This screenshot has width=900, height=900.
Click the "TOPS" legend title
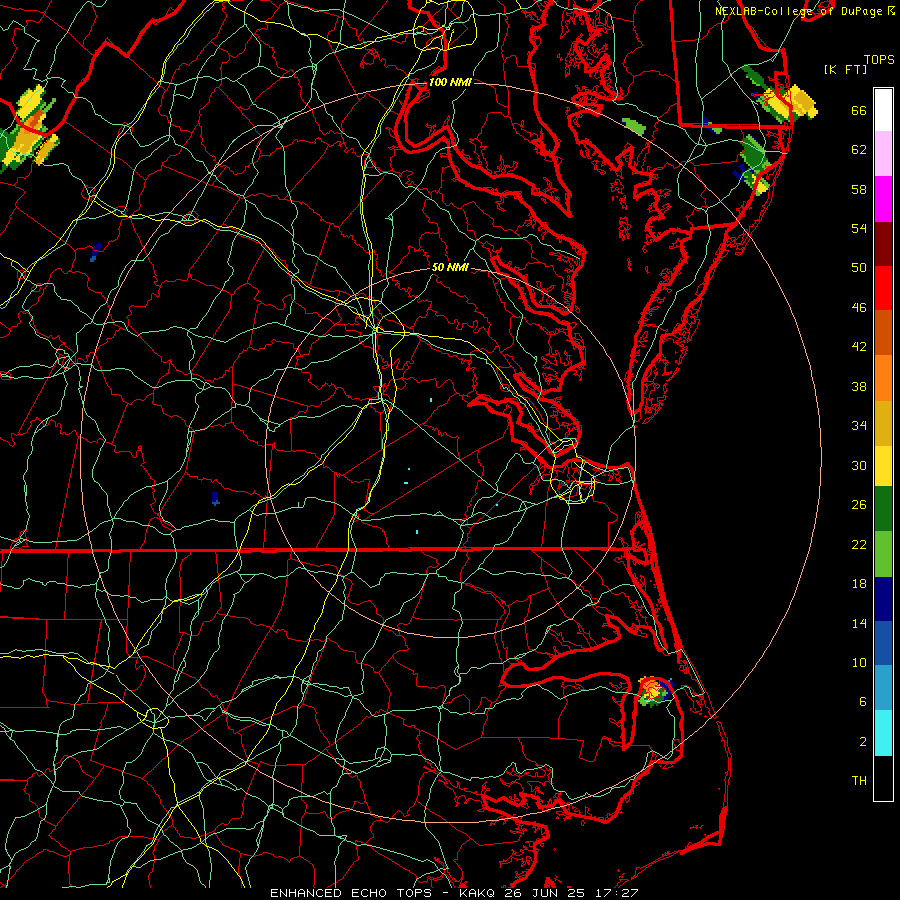point(879,60)
